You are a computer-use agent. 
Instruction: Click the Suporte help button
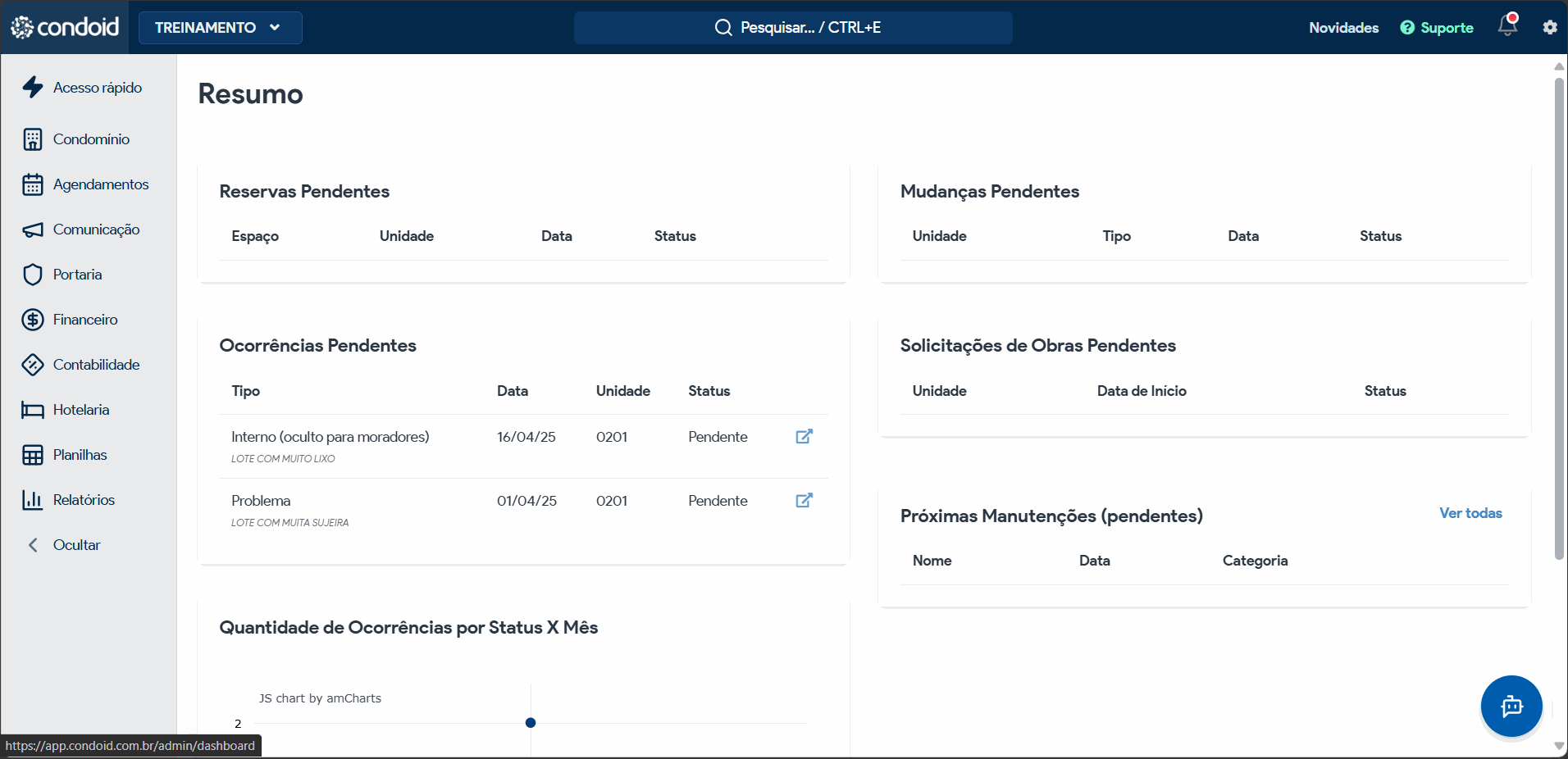1437,28
